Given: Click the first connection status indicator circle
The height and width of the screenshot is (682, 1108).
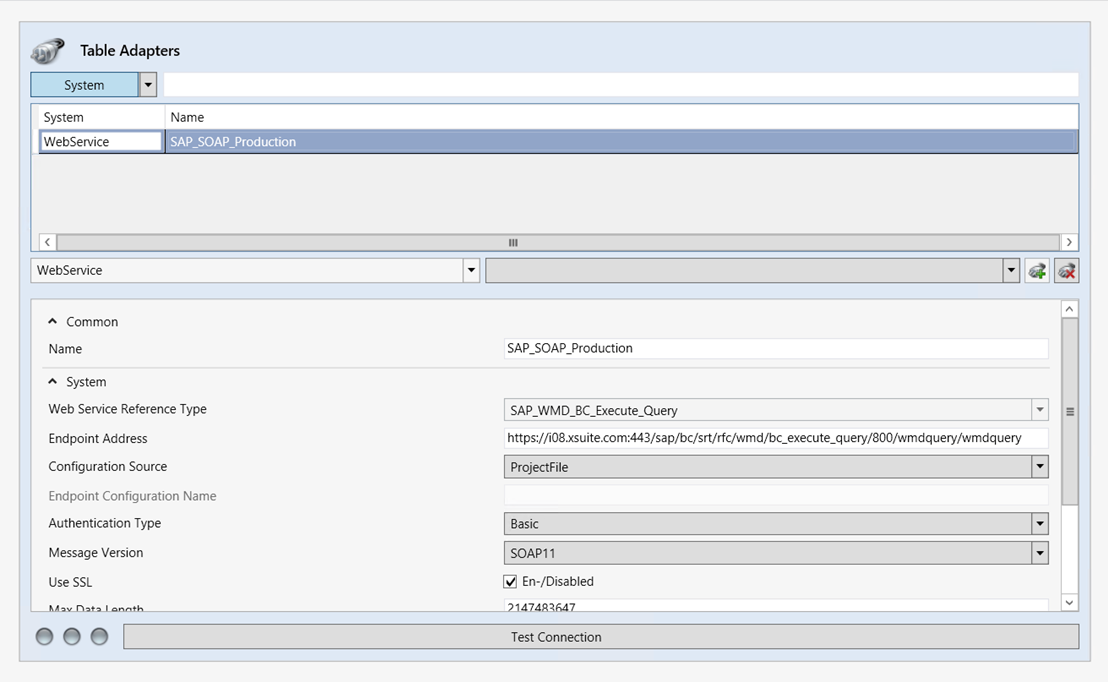Looking at the screenshot, I should (x=44, y=637).
